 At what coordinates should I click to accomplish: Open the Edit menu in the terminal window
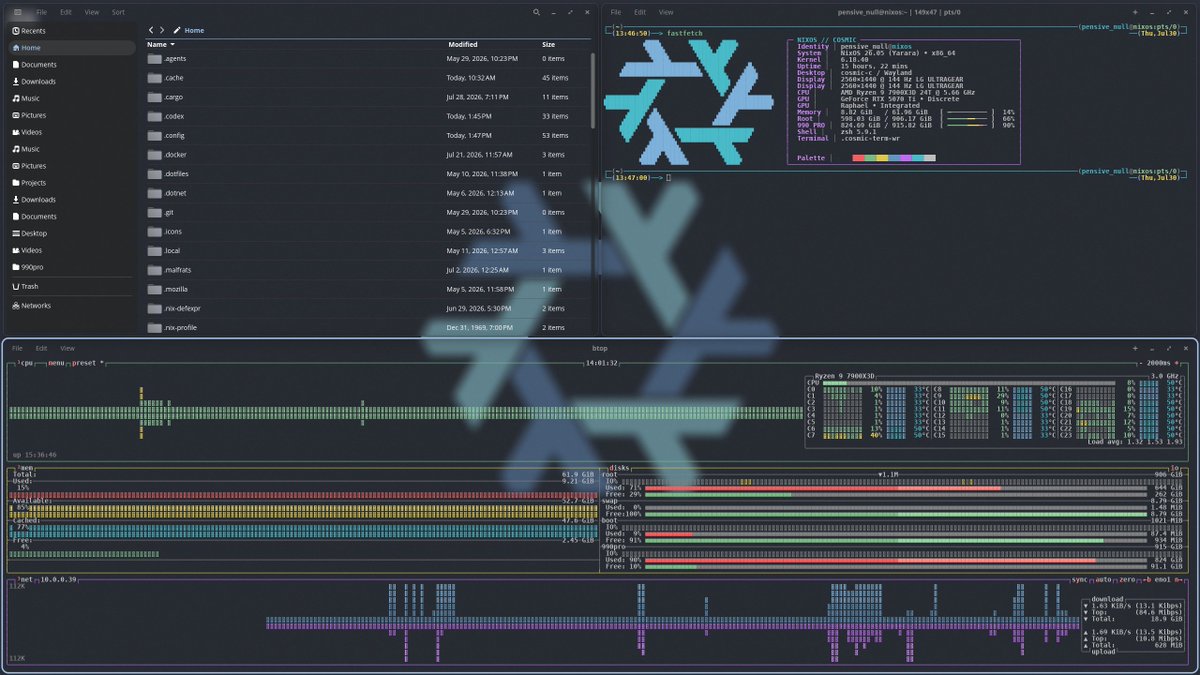coord(640,12)
